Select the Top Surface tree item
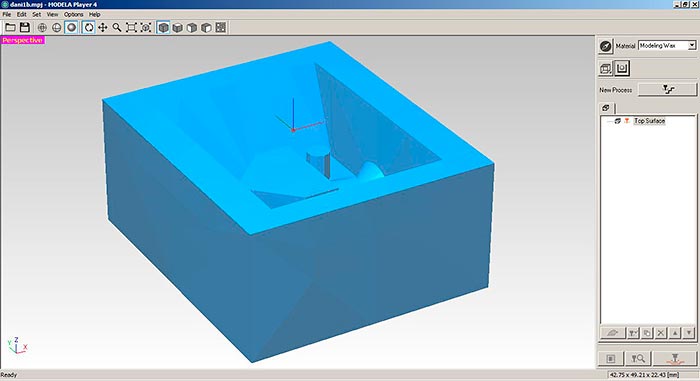700x381 pixels. point(650,121)
